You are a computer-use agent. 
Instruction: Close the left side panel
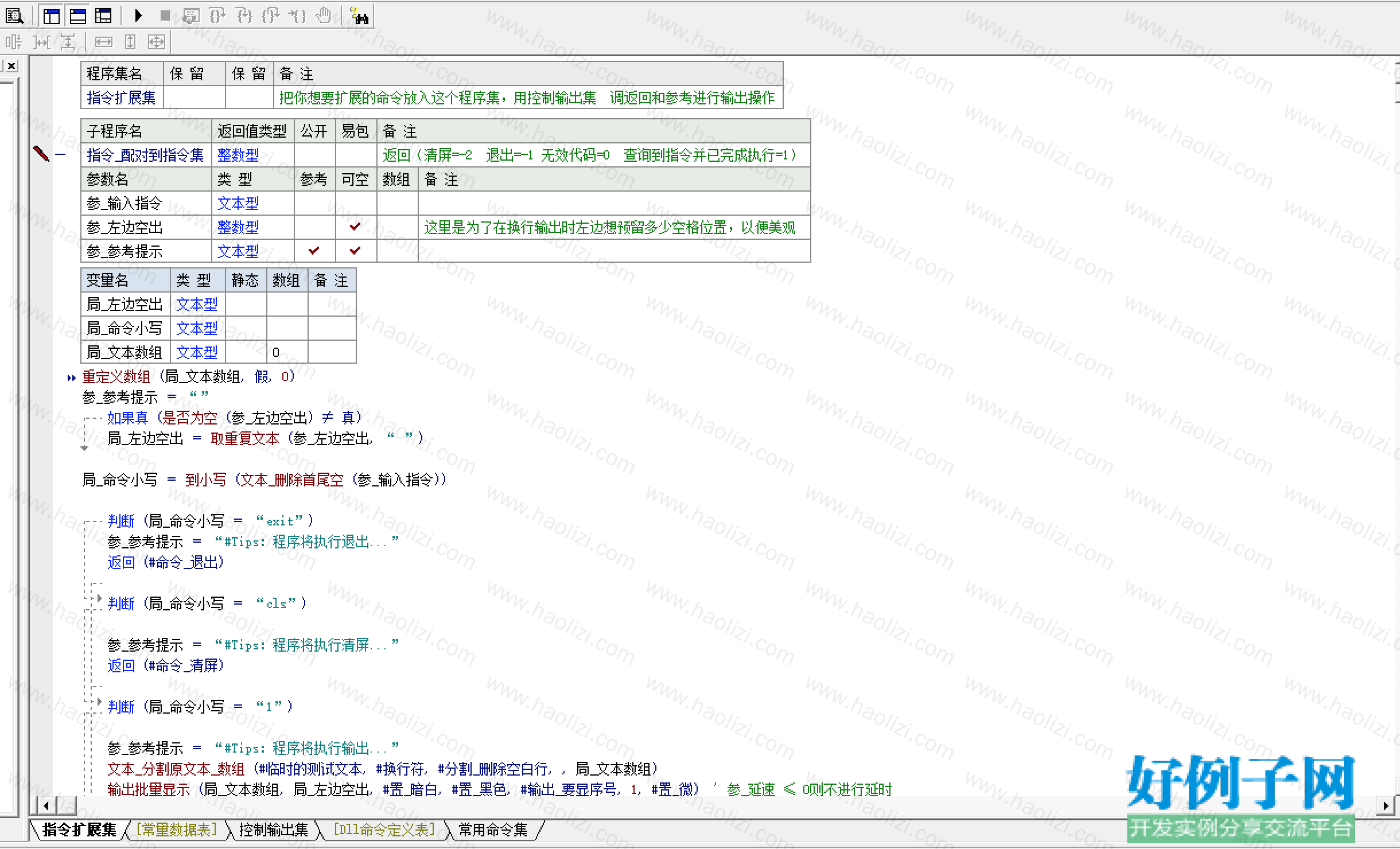click(x=11, y=66)
